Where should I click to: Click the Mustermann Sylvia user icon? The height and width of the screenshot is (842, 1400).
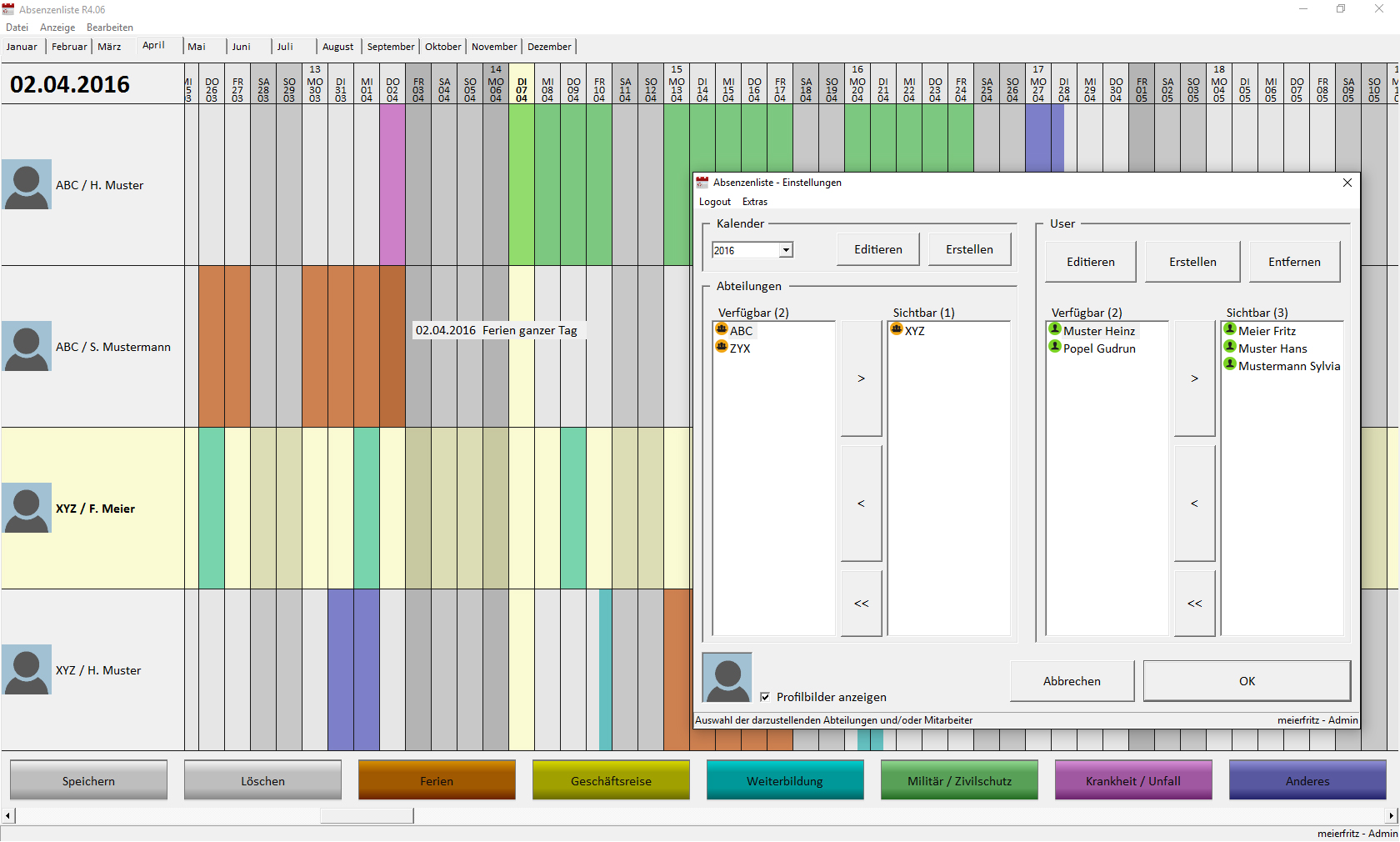pos(1230,365)
